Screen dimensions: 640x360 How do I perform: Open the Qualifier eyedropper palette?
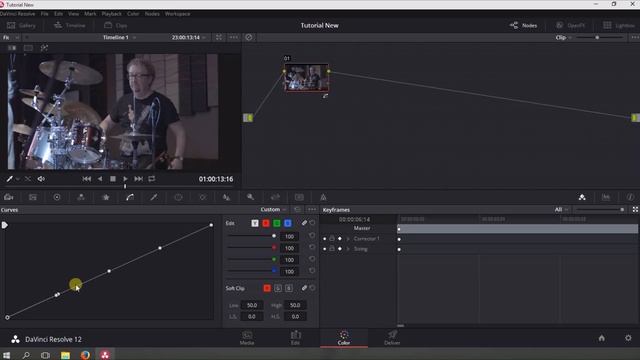tap(154, 197)
